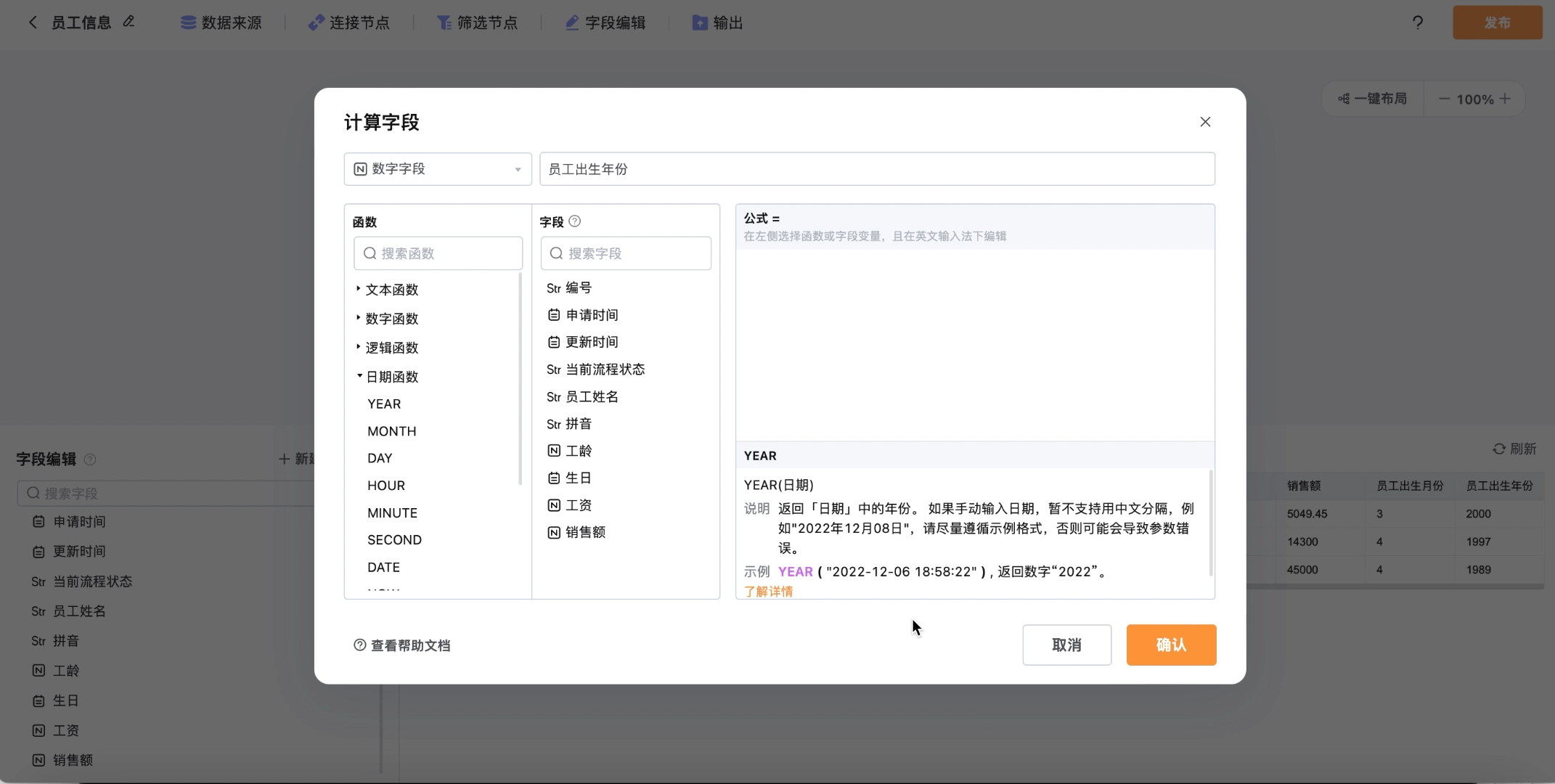
Task: Click the function description scrollbar
Action: [1210, 523]
